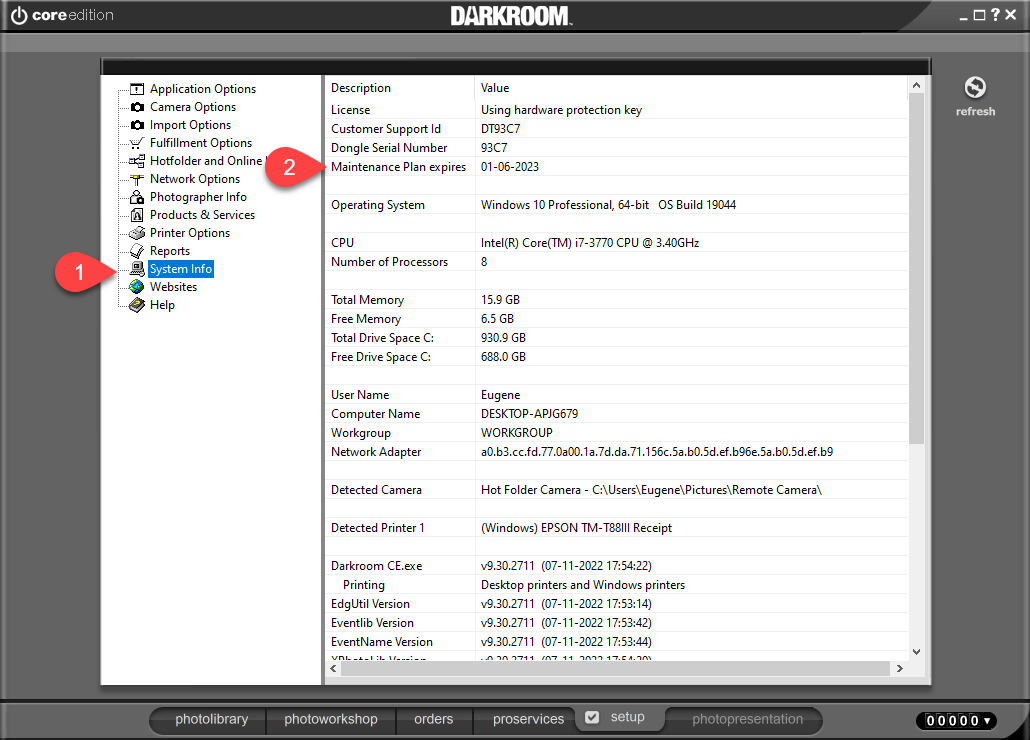Screen dimensions: 1030x740
Task: Open the help question mark button
Action: [x=995, y=14]
